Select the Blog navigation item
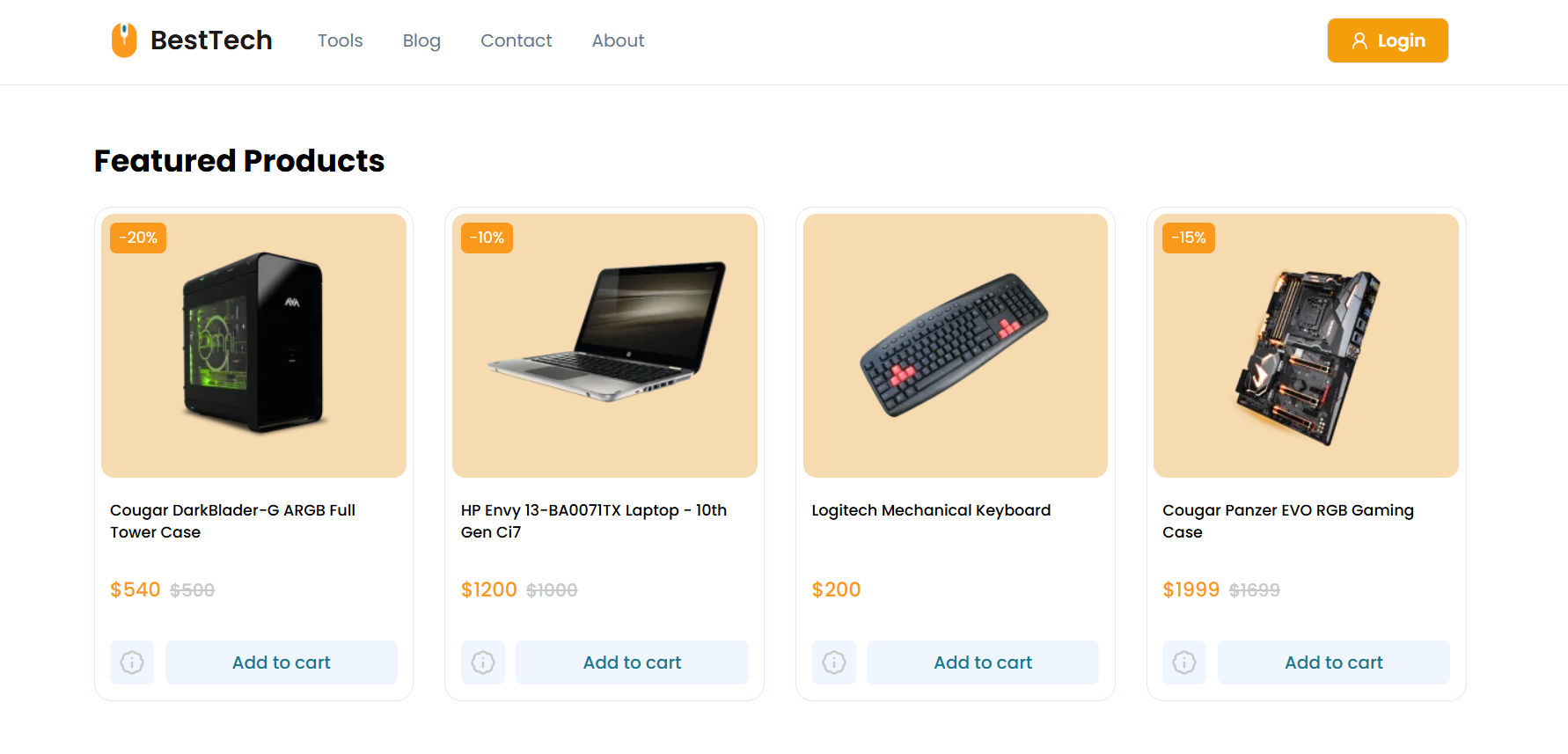Viewport: 1568px width, 754px height. (x=421, y=40)
